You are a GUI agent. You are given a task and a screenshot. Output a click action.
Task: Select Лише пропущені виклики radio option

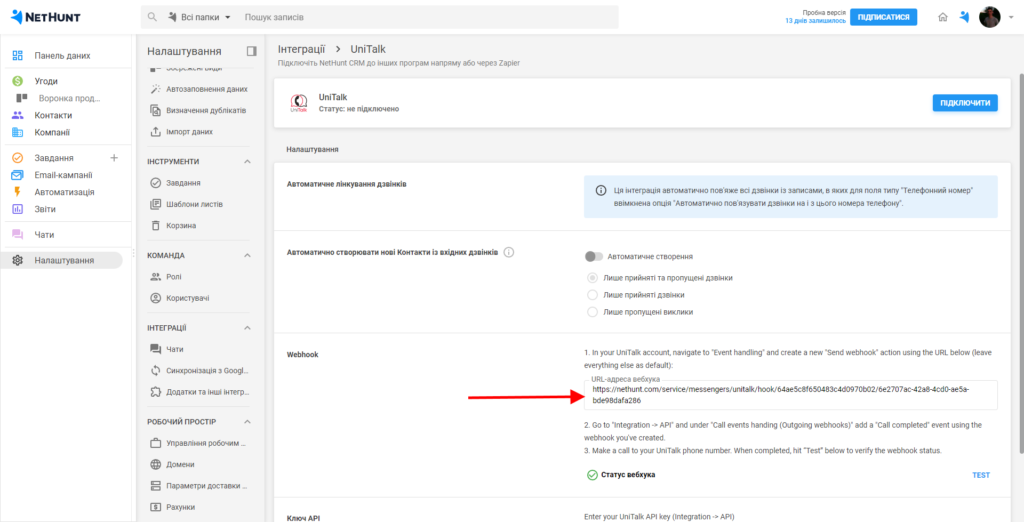pos(593,311)
